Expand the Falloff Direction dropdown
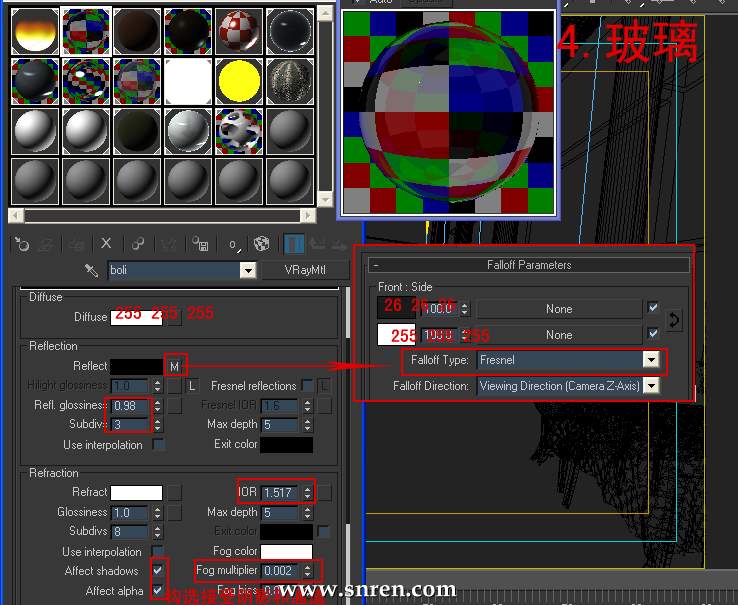The image size is (738, 605). tap(651, 386)
